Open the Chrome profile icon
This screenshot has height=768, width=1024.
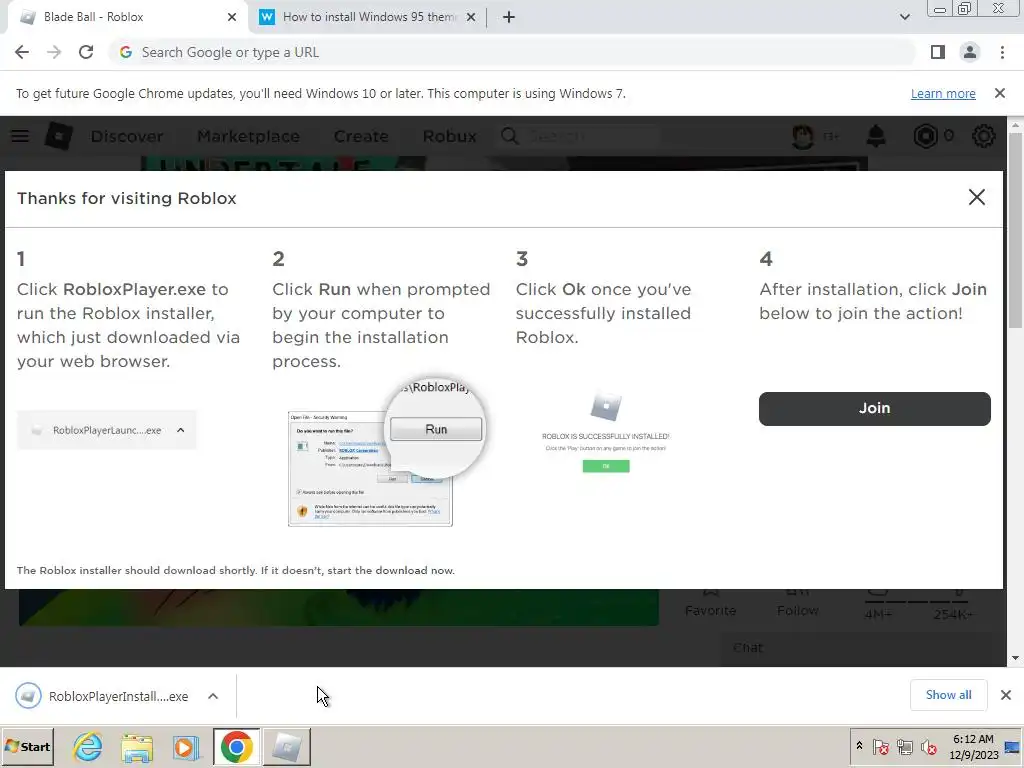click(x=970, y=52)
